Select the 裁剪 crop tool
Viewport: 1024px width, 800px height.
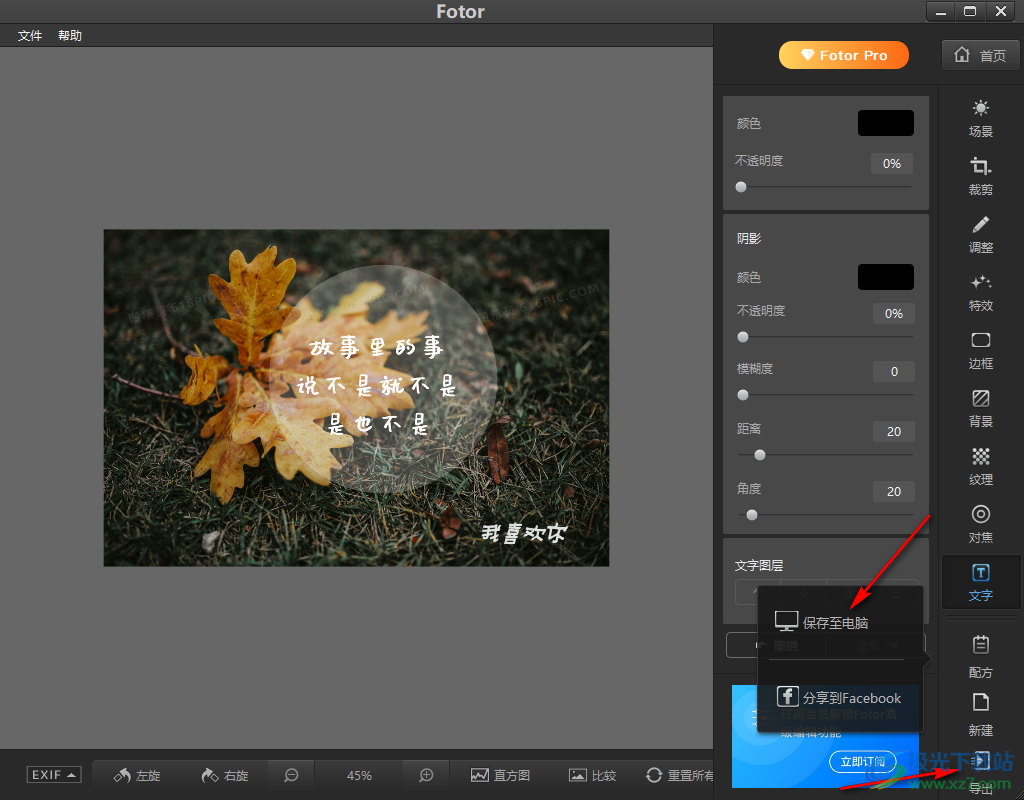(x=980, y=176)
